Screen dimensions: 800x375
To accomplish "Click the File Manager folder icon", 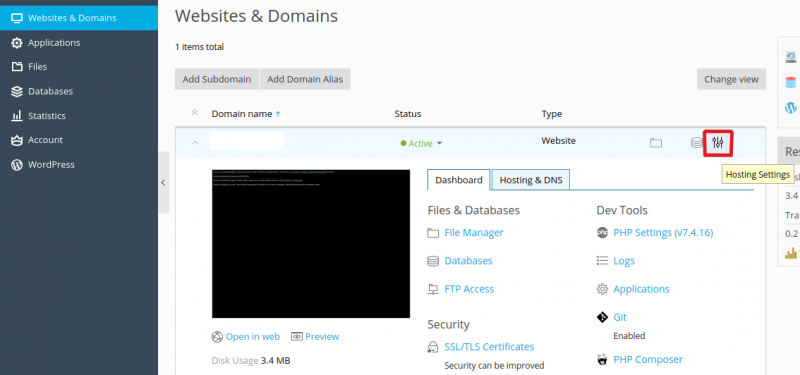I will (x=433, y=233).
